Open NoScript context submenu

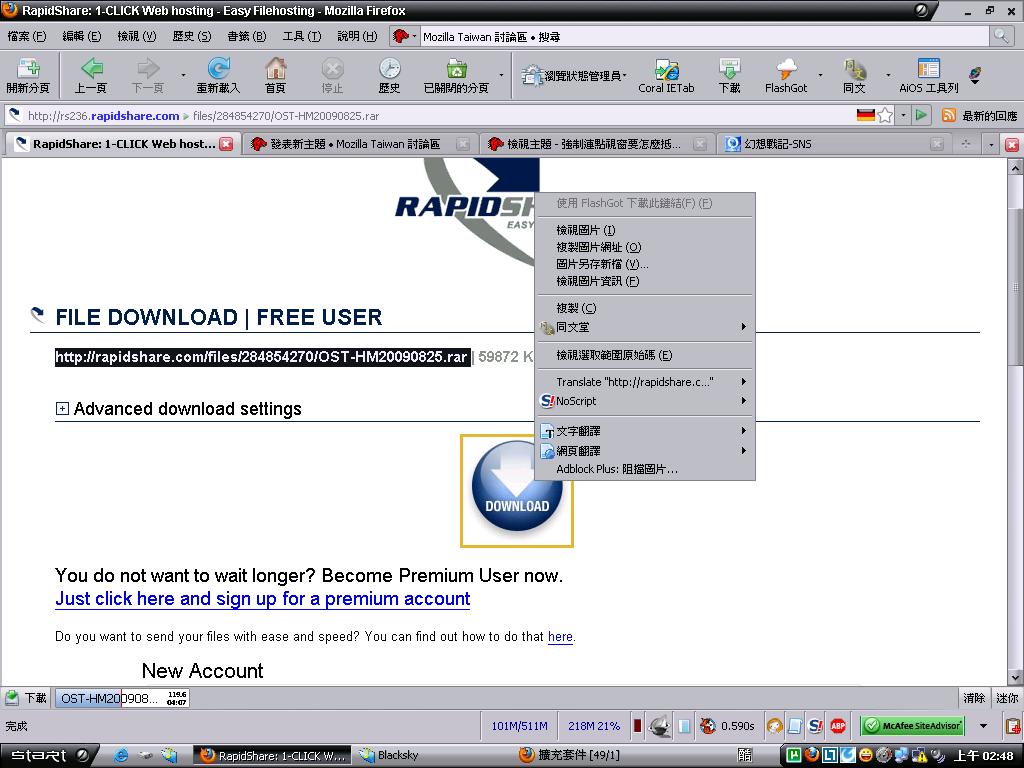coord(645,401)
